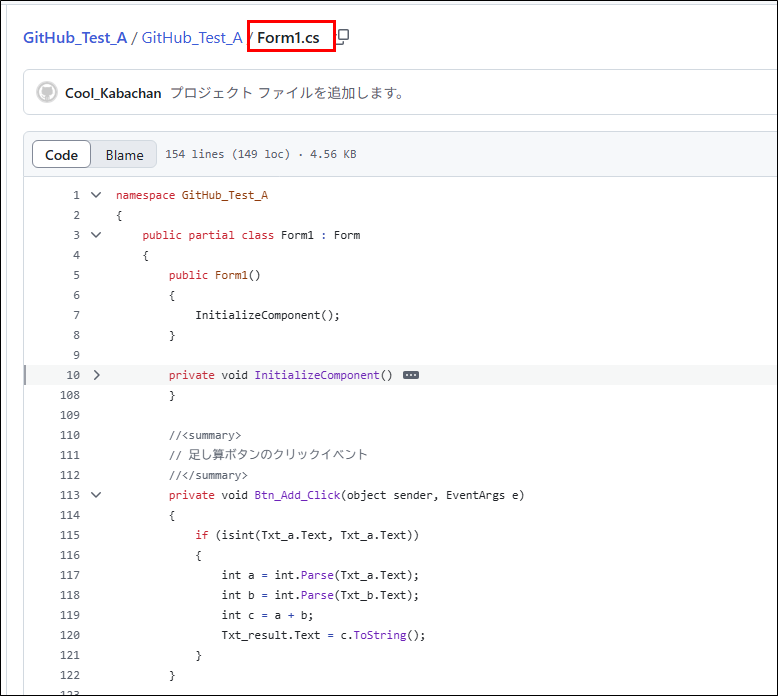Click the Form1.cs file name heading
This screenshot has height=696, width=778.
click(288, 38)
